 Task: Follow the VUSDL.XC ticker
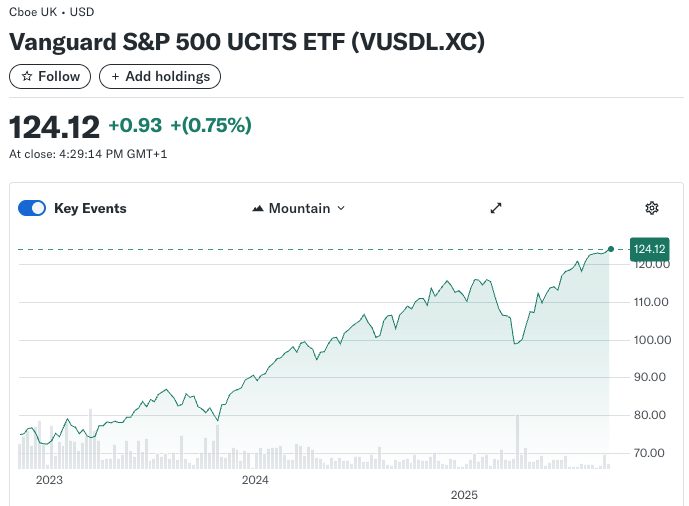tap(50, 77)
